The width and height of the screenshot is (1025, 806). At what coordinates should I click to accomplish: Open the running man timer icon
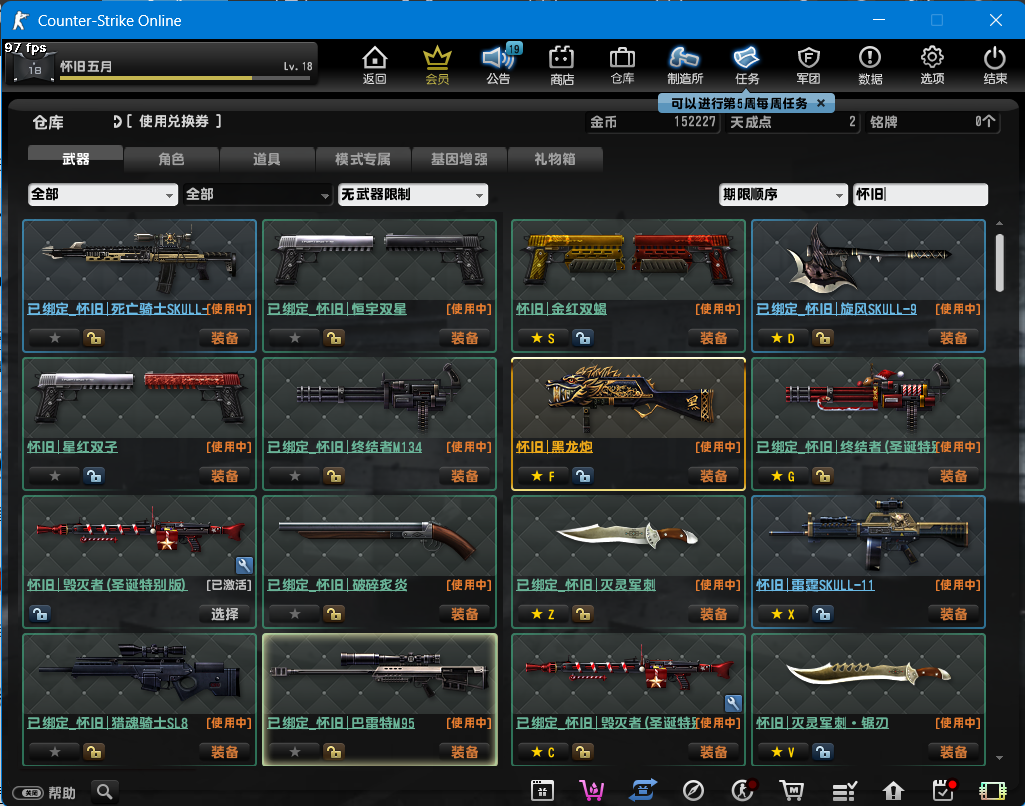pyautogui.click(x=743, y=791)
